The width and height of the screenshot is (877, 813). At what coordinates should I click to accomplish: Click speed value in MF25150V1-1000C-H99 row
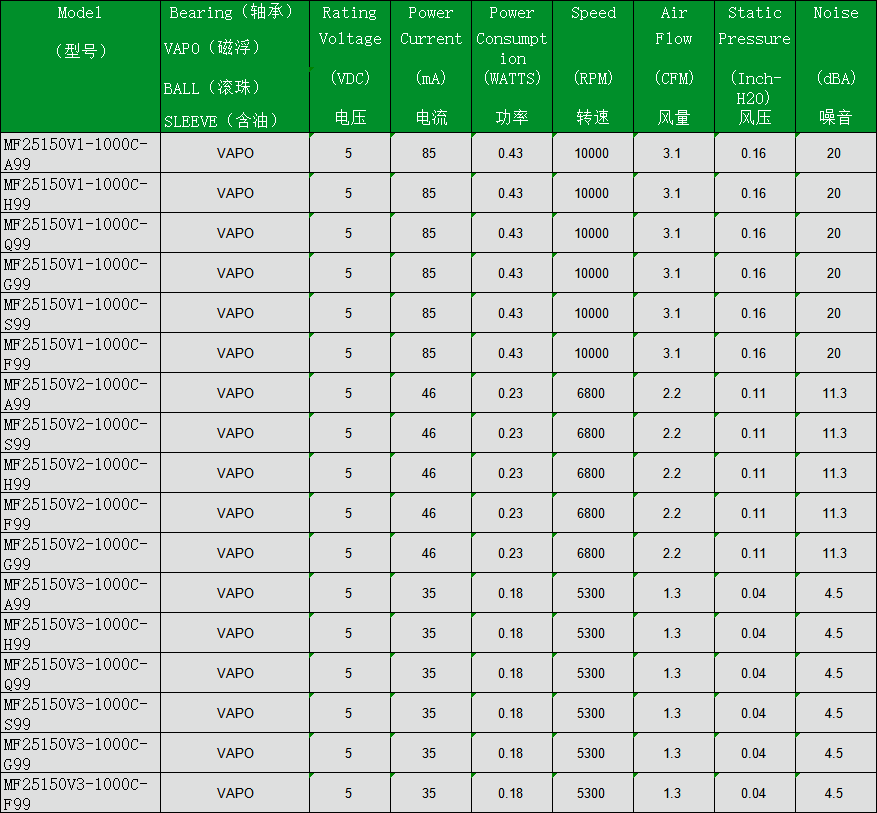[592, 193]
